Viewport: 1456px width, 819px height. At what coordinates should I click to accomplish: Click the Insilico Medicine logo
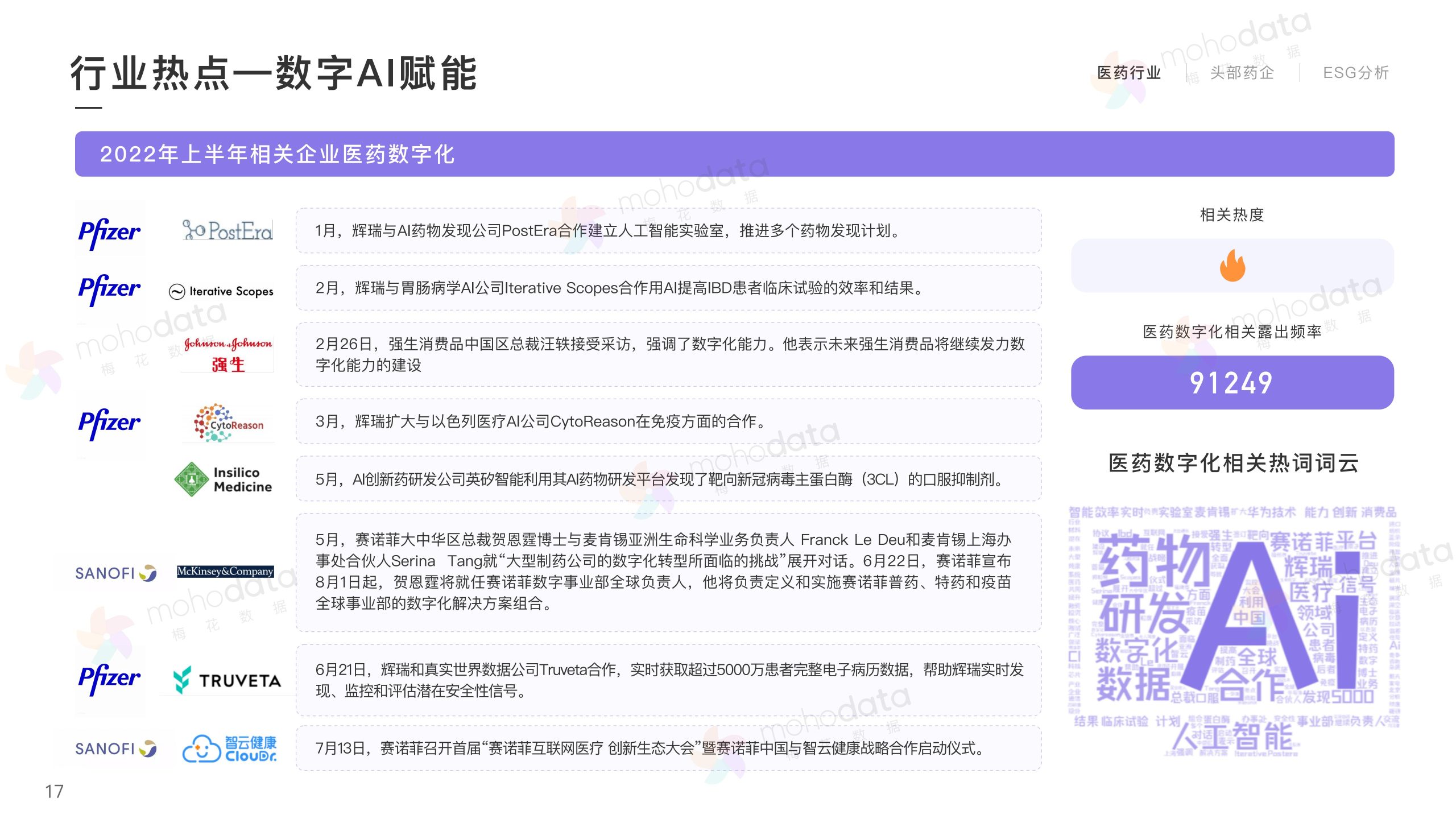pyautogui.click(x=224, y=479)
